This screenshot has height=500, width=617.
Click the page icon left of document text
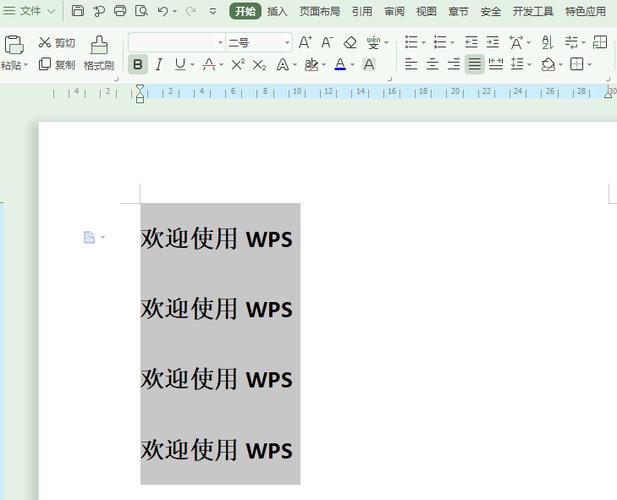(x=89, y=237)
